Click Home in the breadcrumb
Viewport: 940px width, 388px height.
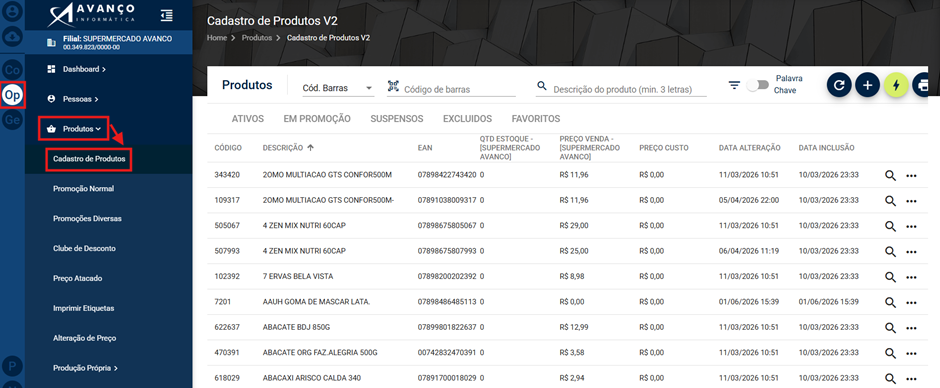(216, 37)
